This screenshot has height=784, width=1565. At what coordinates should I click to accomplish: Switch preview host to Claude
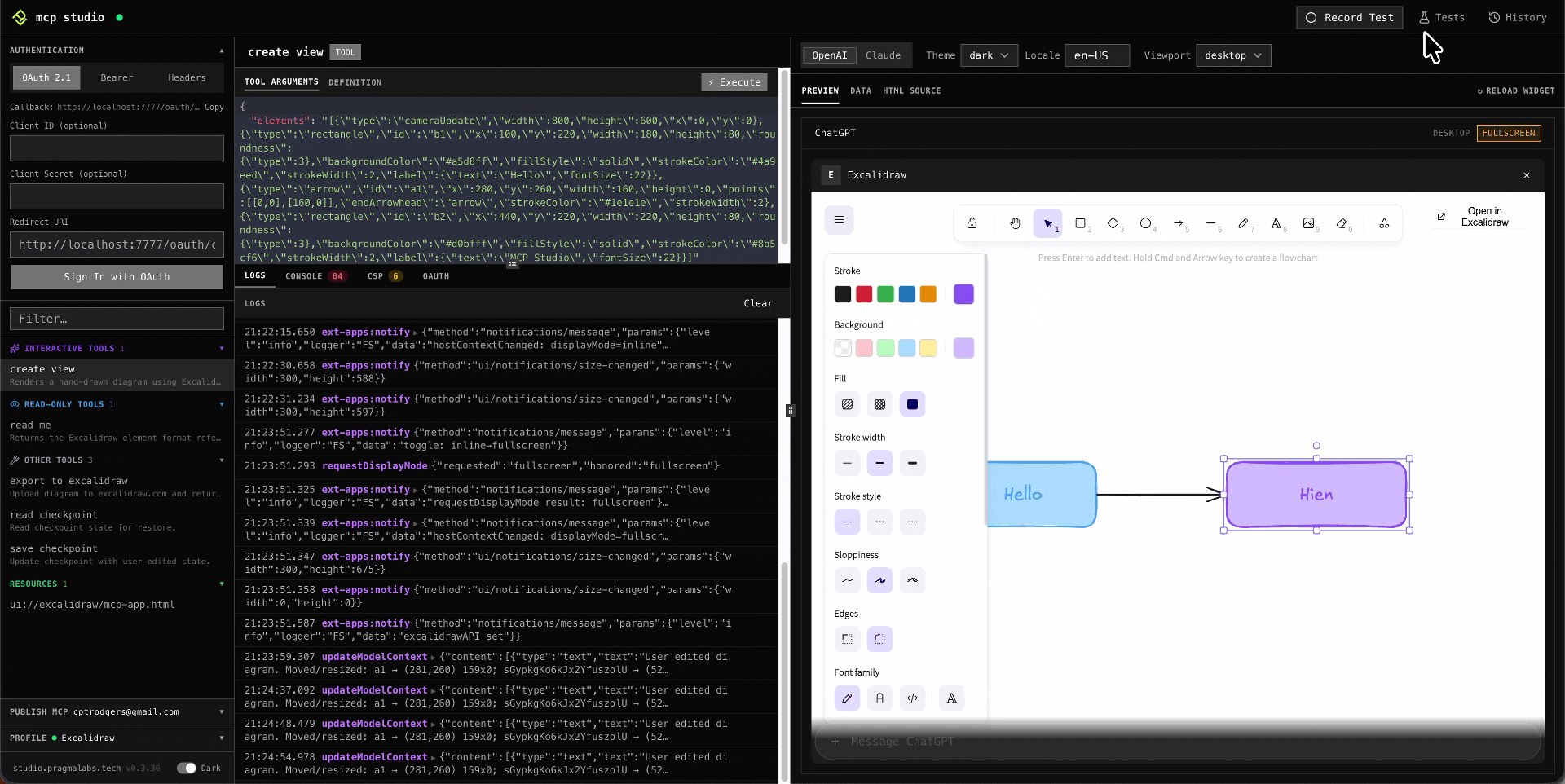pyautogui.click(x=883, y=55)
